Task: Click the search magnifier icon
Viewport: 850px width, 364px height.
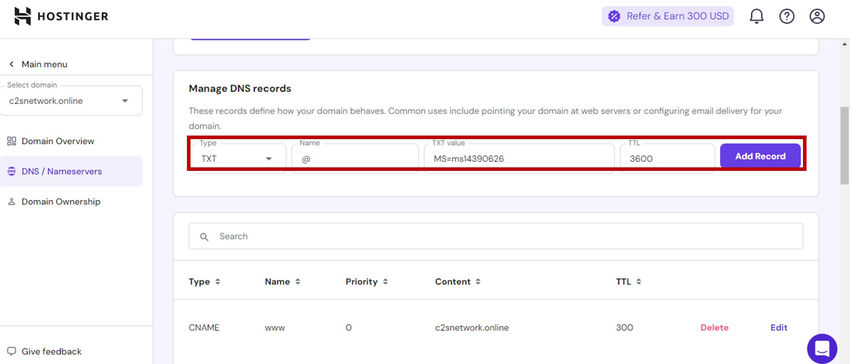Action: 204,237
